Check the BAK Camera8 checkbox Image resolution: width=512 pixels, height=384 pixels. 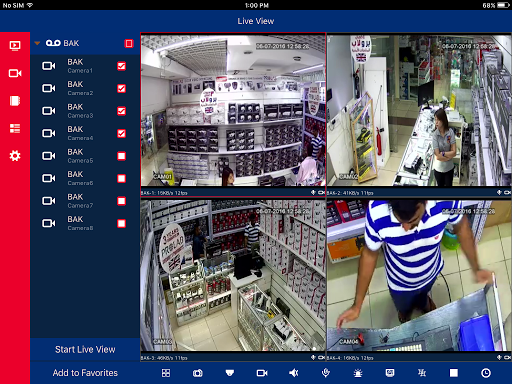[x=121, y=223]
